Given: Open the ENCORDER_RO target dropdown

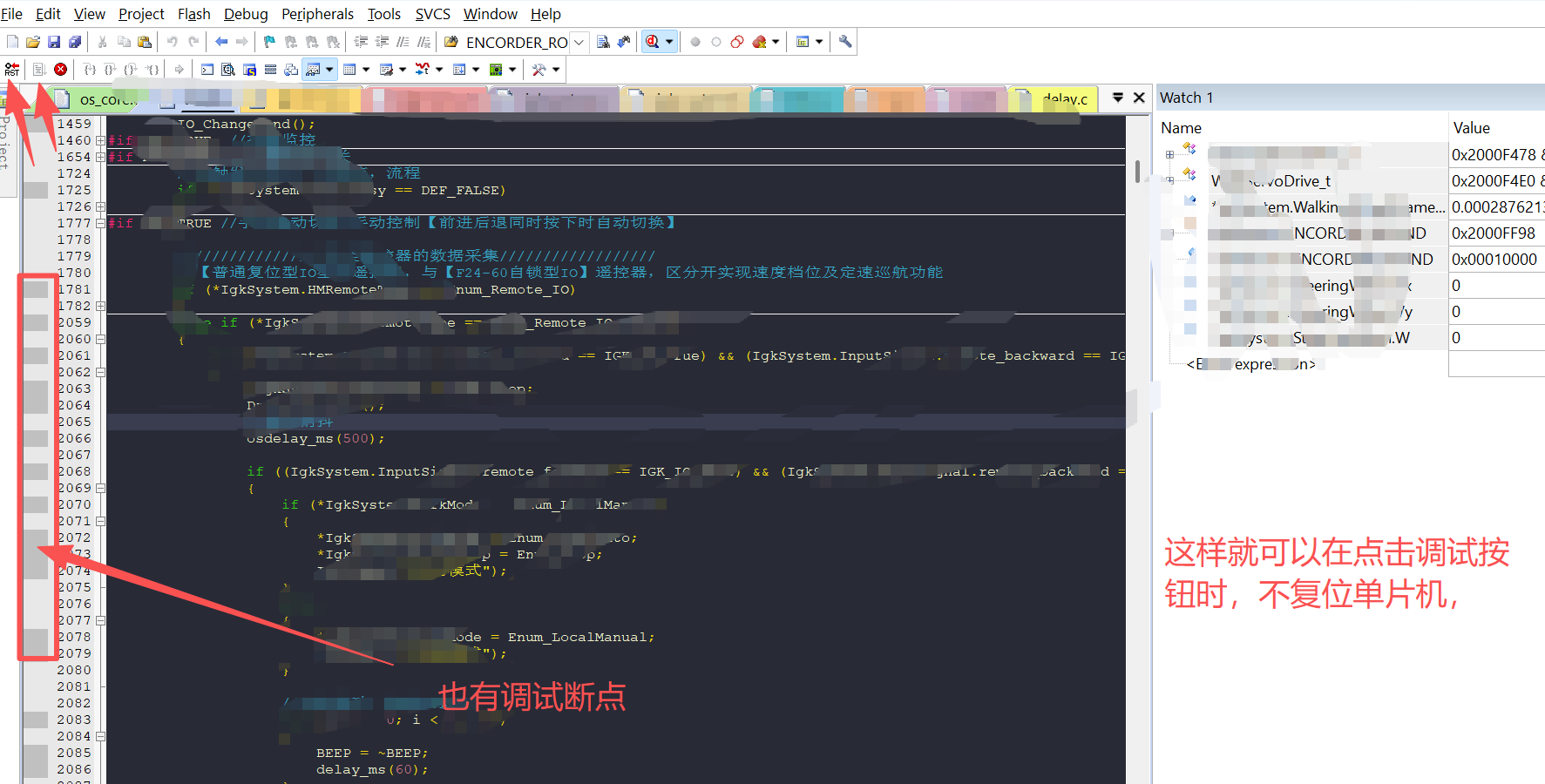Looking at the screenshot, I should coord(578,42).
